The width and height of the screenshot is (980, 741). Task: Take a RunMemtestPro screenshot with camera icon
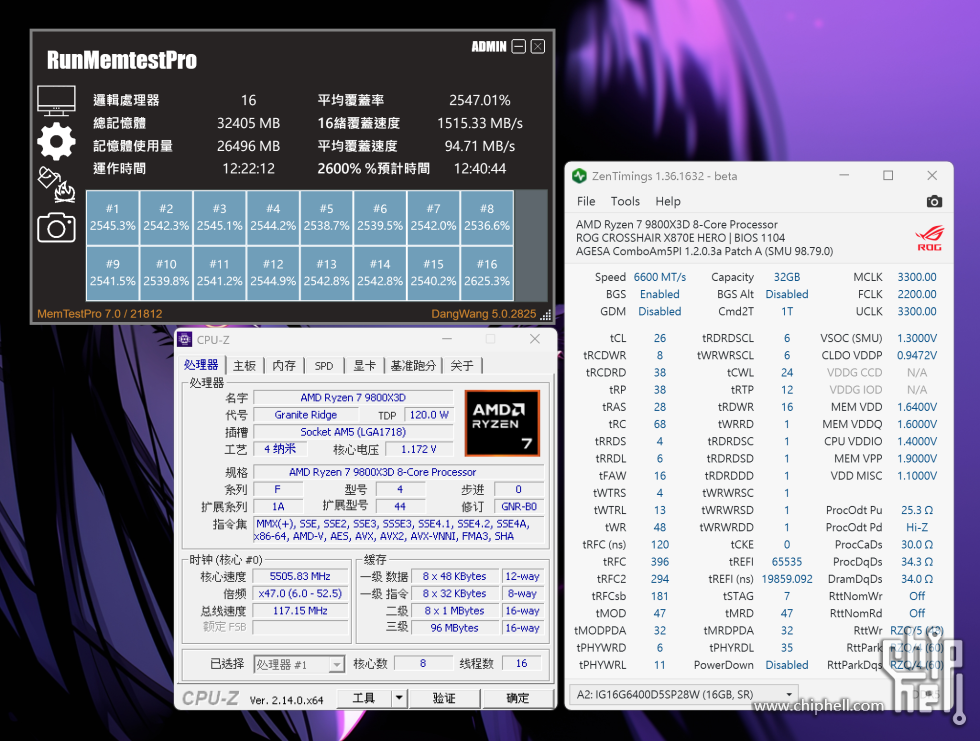[56, 227]
